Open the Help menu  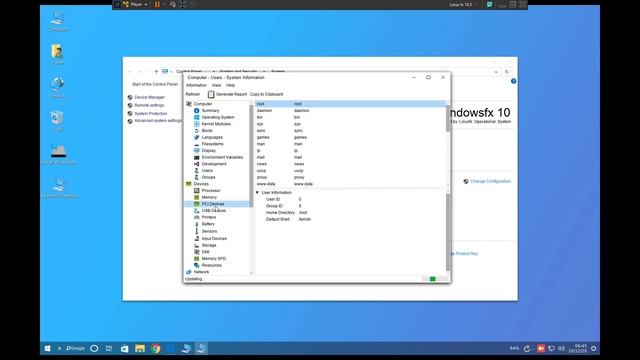point(230,85)
